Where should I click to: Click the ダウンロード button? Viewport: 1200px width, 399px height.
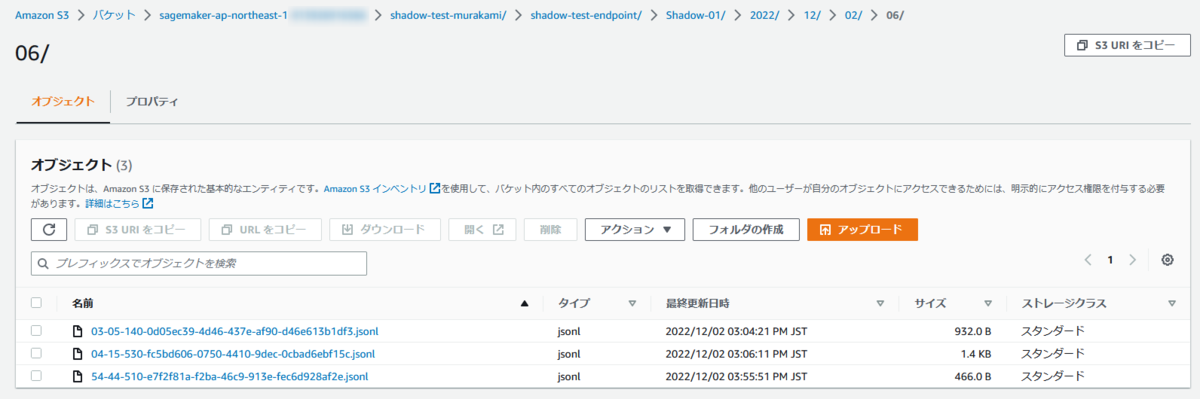pos(385,230)
